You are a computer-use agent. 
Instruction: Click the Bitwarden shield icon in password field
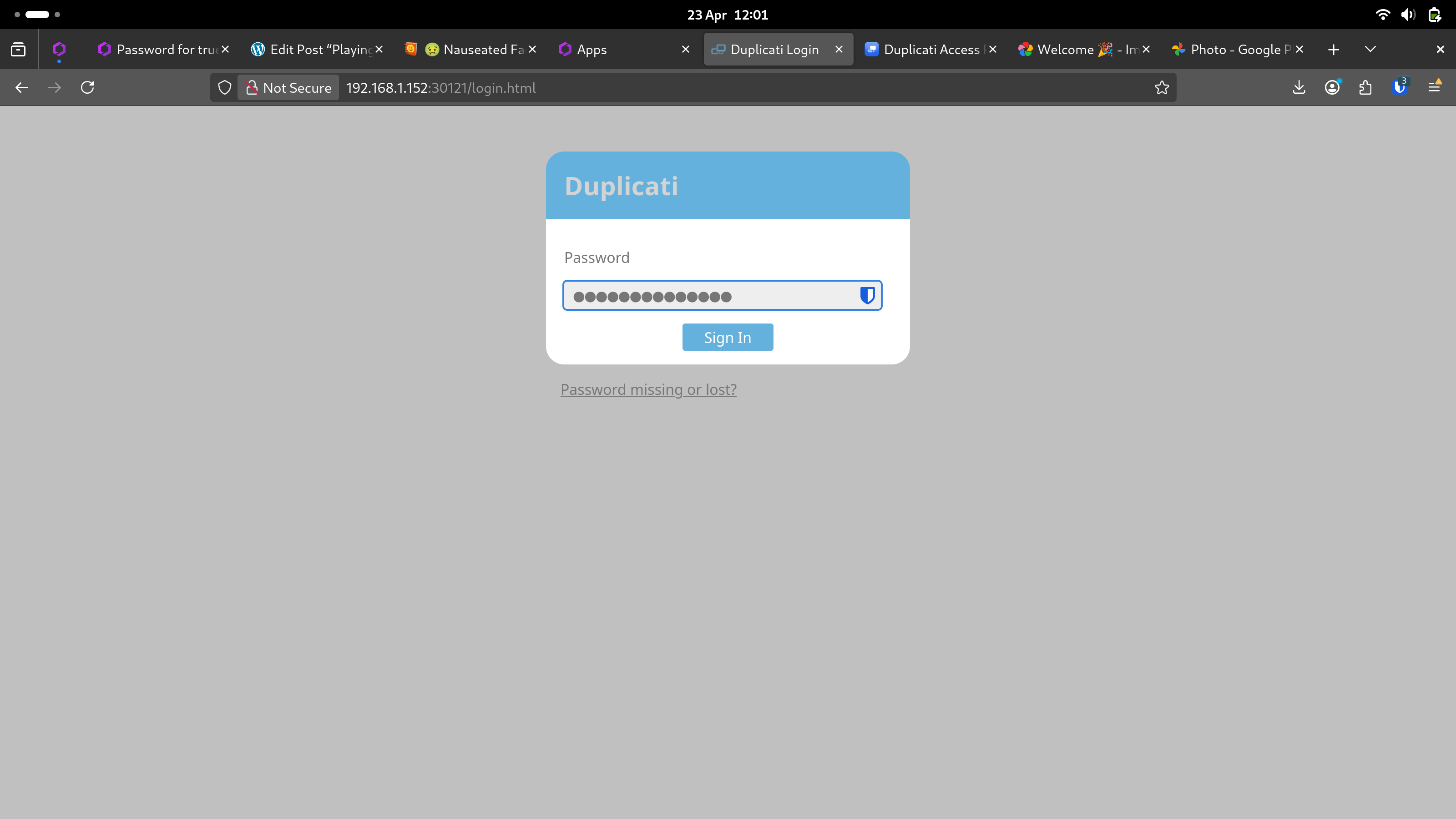click(867, 295)
